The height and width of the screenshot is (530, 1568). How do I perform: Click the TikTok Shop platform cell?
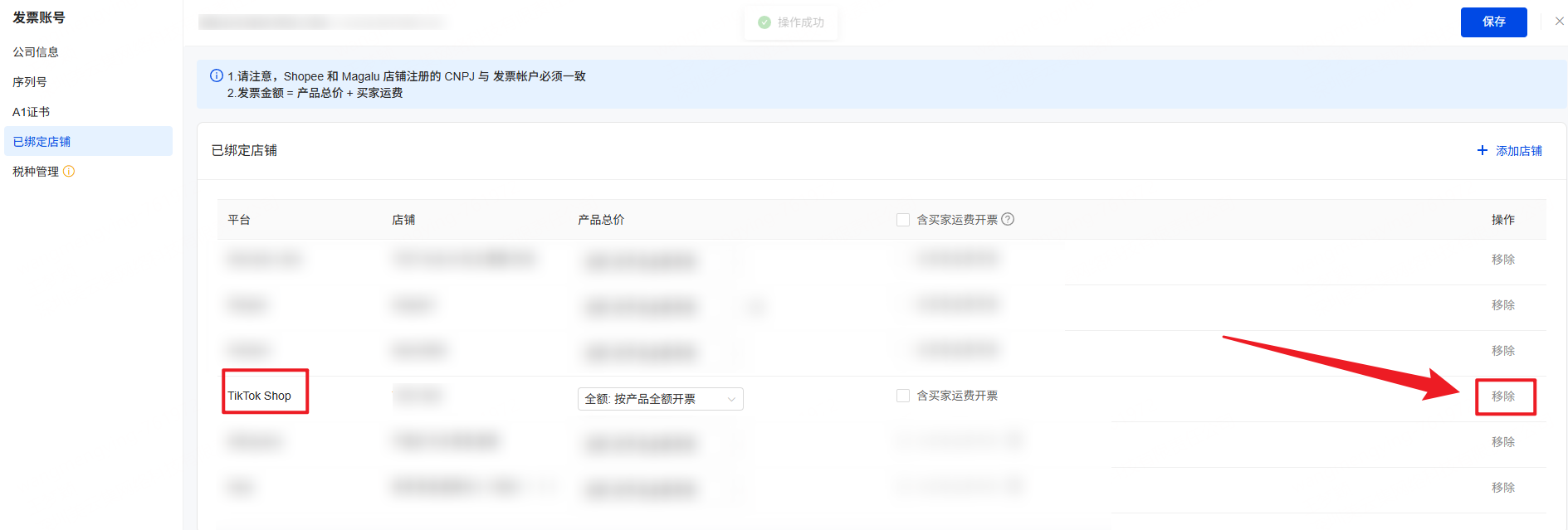[260, 396]
